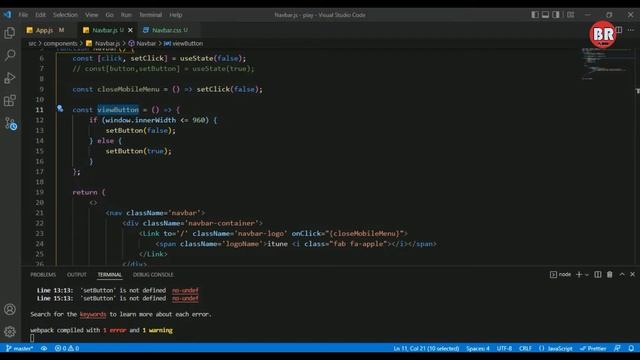The image size is (640, 360).
Task: Open the Go menu
Action: click(109, 15)
